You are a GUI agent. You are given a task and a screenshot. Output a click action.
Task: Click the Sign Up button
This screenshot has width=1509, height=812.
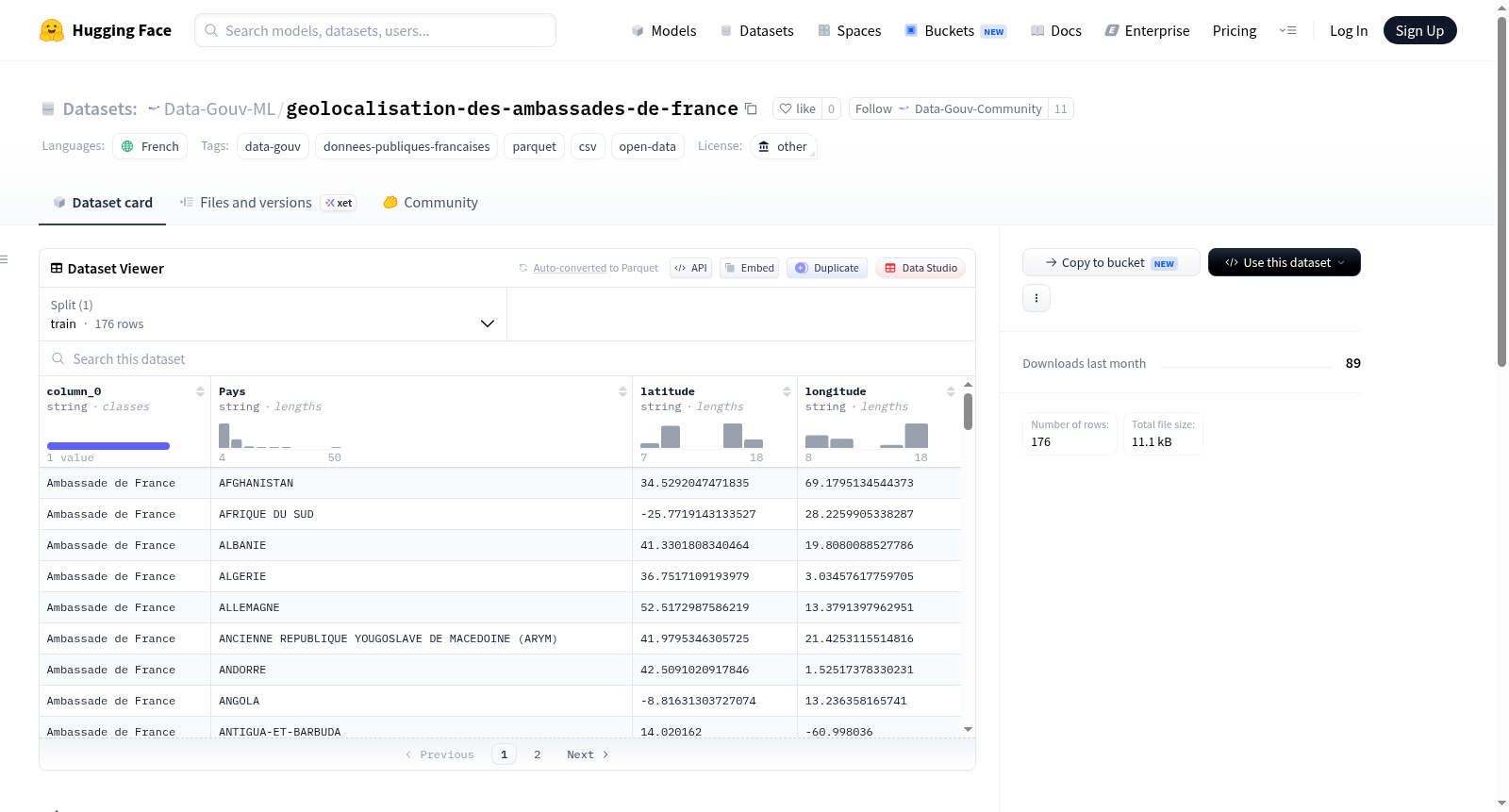tap(1419, 30)
